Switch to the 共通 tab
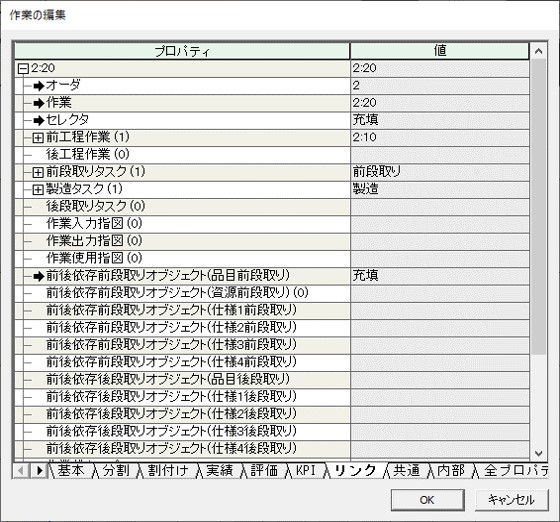This screenshot has width=560, height=522. (x=406, y=471)
